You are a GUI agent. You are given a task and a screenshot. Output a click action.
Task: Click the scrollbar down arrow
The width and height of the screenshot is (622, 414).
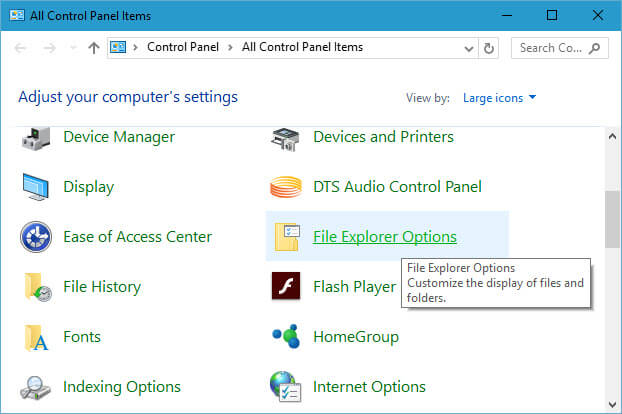(x=612, y=404)
